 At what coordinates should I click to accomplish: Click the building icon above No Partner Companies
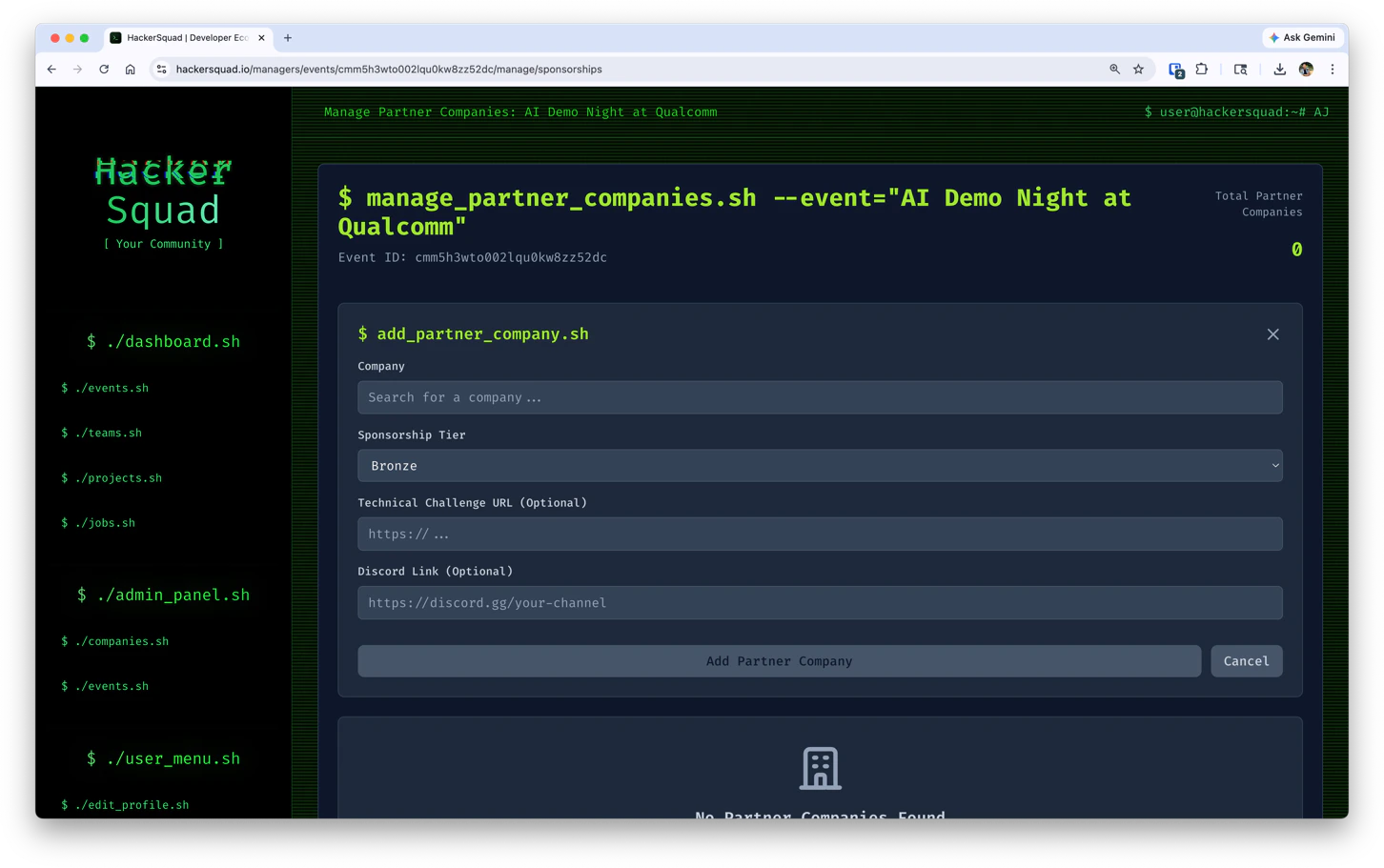820,768
